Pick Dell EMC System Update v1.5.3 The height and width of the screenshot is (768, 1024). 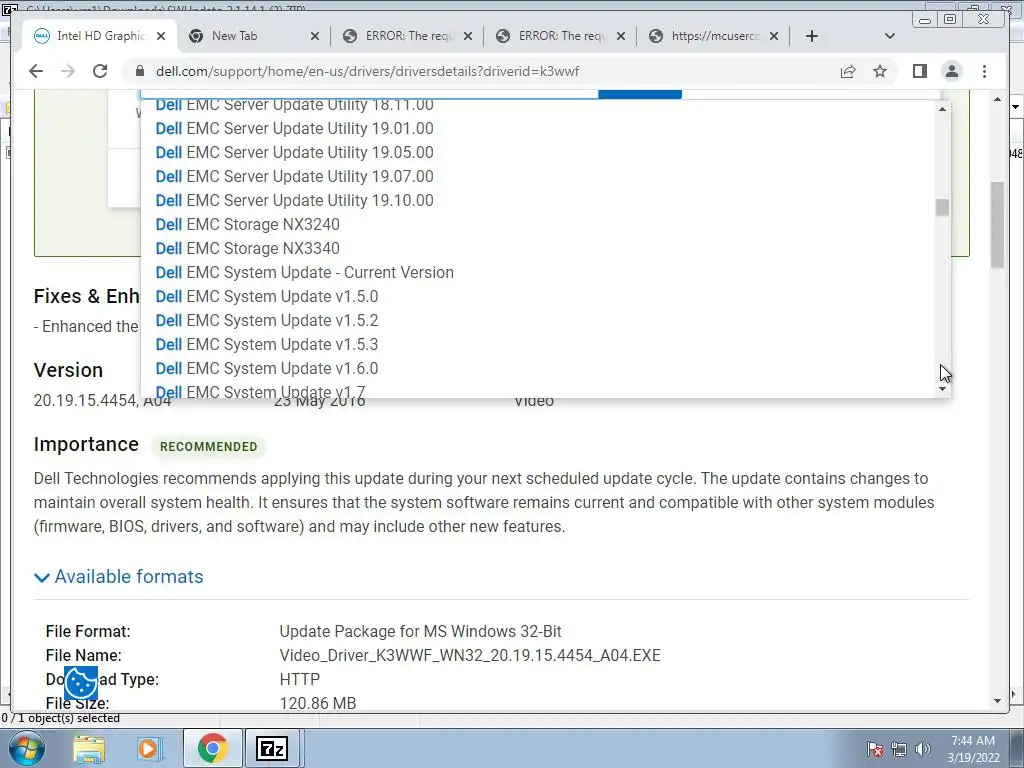click(x=266, y=344)
